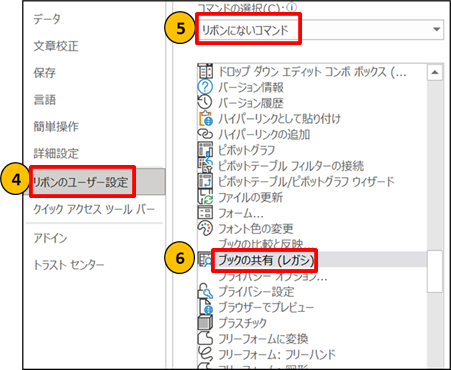Click the ブラウザーでプレビュー icon
The width and height of the screenshot is (451, 370).
(x=206, y=307)
